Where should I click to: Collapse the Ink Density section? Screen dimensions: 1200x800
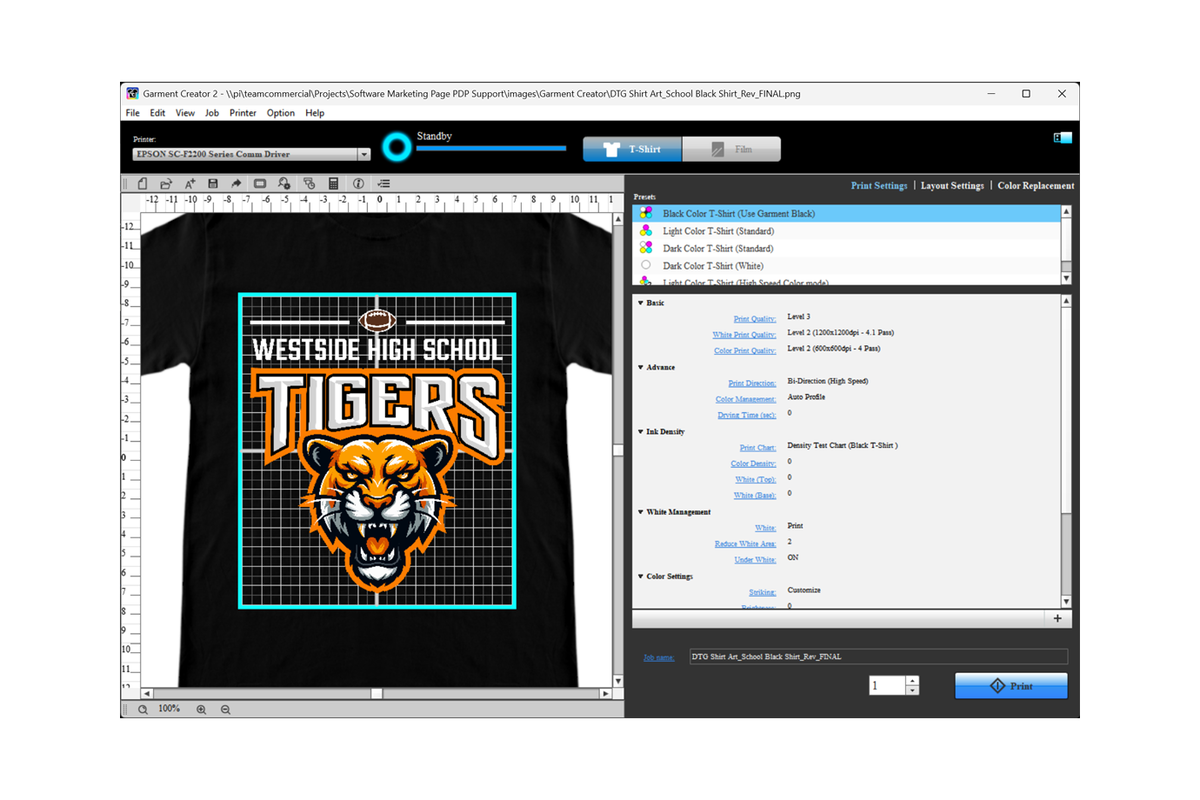pos(641,432)
